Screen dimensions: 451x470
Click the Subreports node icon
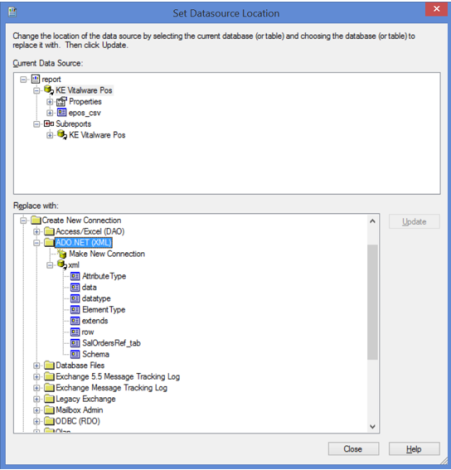[49, 124]
